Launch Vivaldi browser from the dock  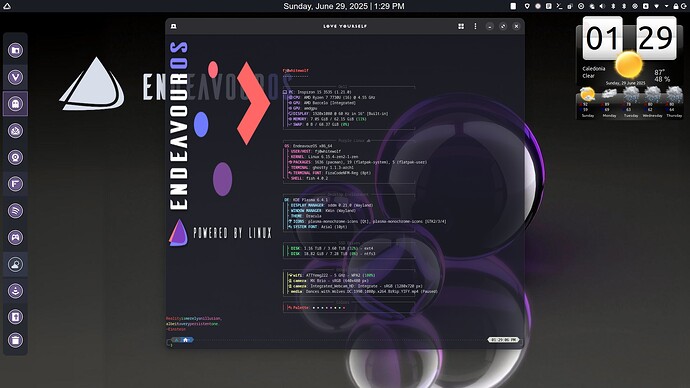[x=15, y=77]
